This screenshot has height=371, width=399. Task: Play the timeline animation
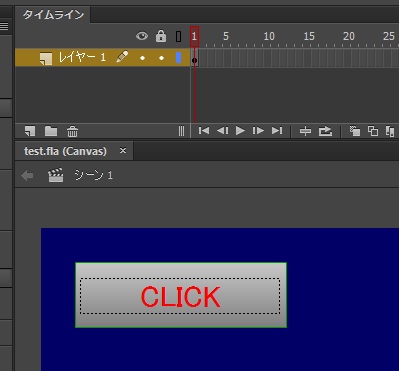(240, 131)
